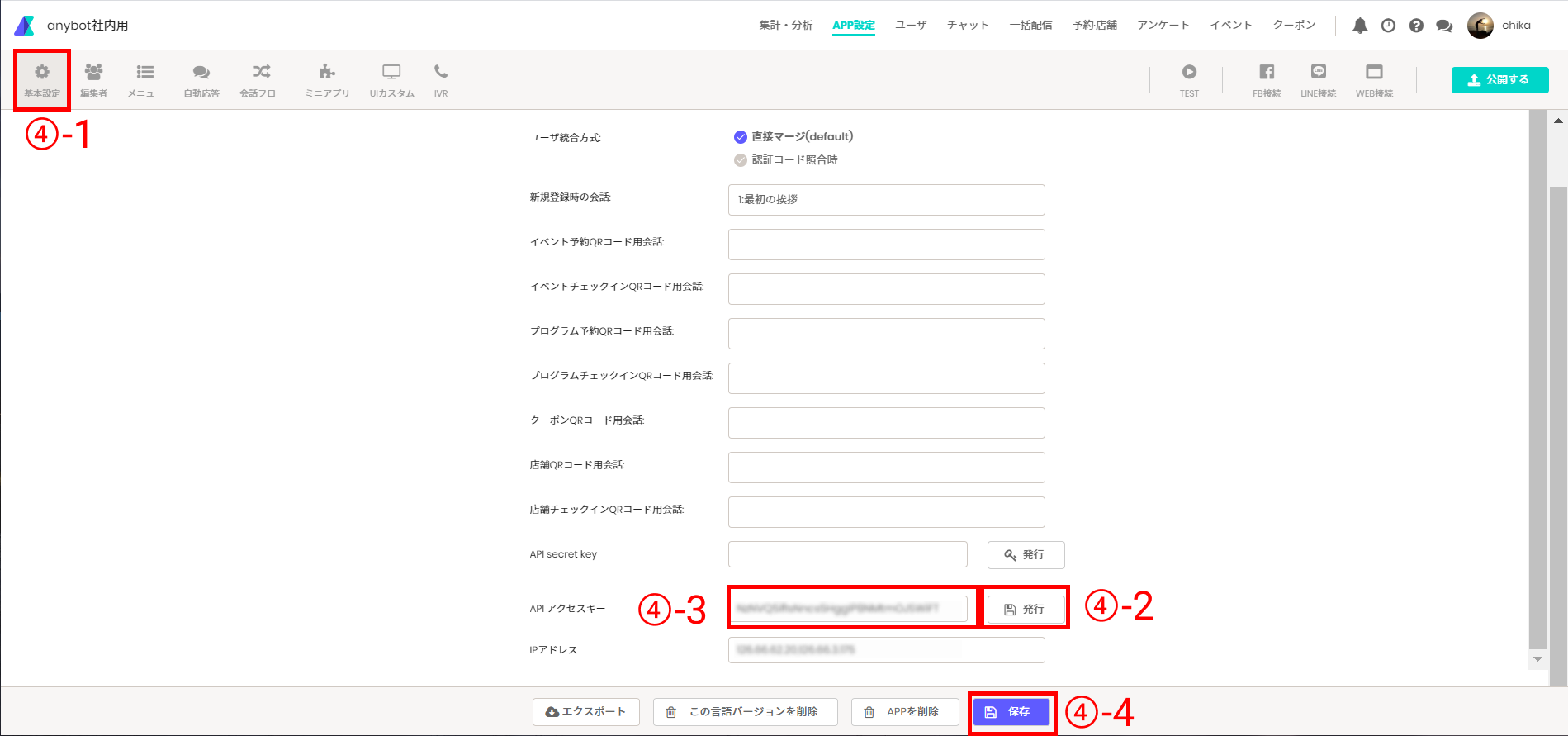Click the 公開する publish button
Image resolution: width=1568 pixels, height=736 pixels.
click(x=1499, y=80)
